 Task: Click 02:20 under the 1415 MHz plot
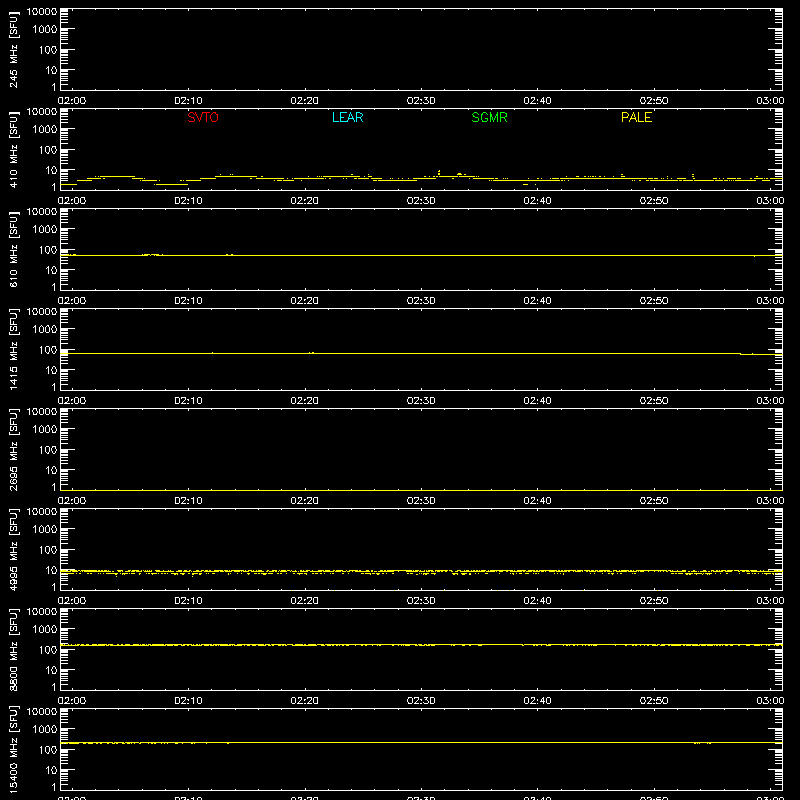pos(305,401)
